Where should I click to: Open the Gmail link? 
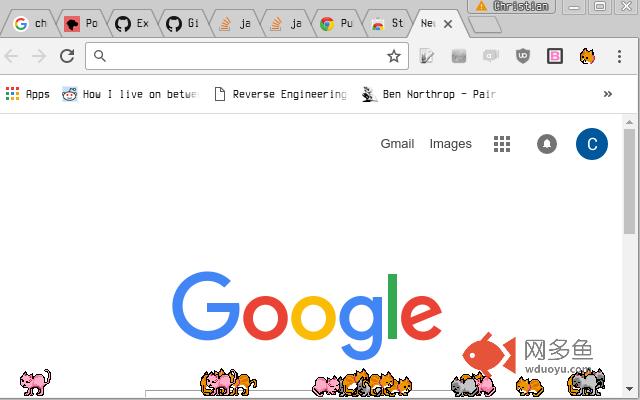pyautogui.click(x=397, y=144)
